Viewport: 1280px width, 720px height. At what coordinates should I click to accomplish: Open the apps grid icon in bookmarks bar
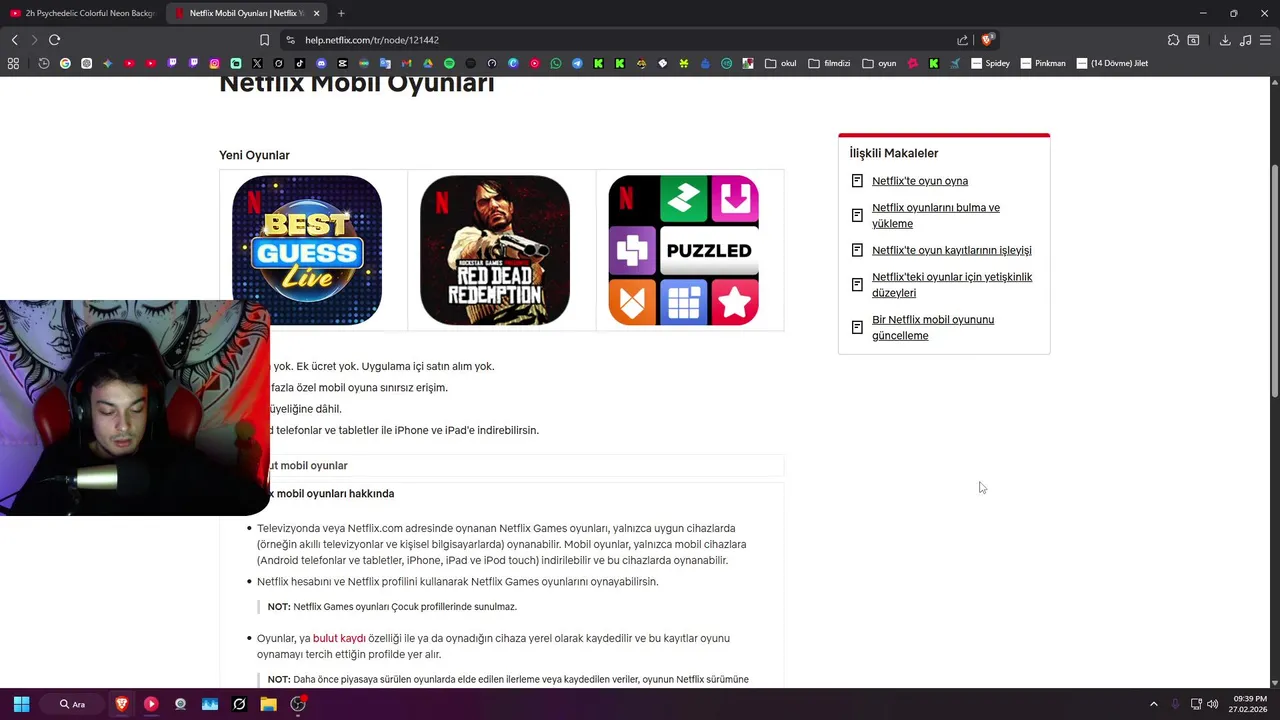point(13,63)
